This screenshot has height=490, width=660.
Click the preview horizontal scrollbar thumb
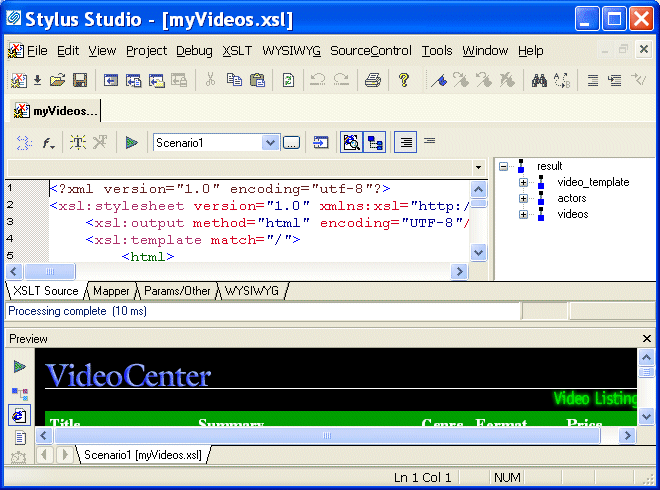coord(325,436)
